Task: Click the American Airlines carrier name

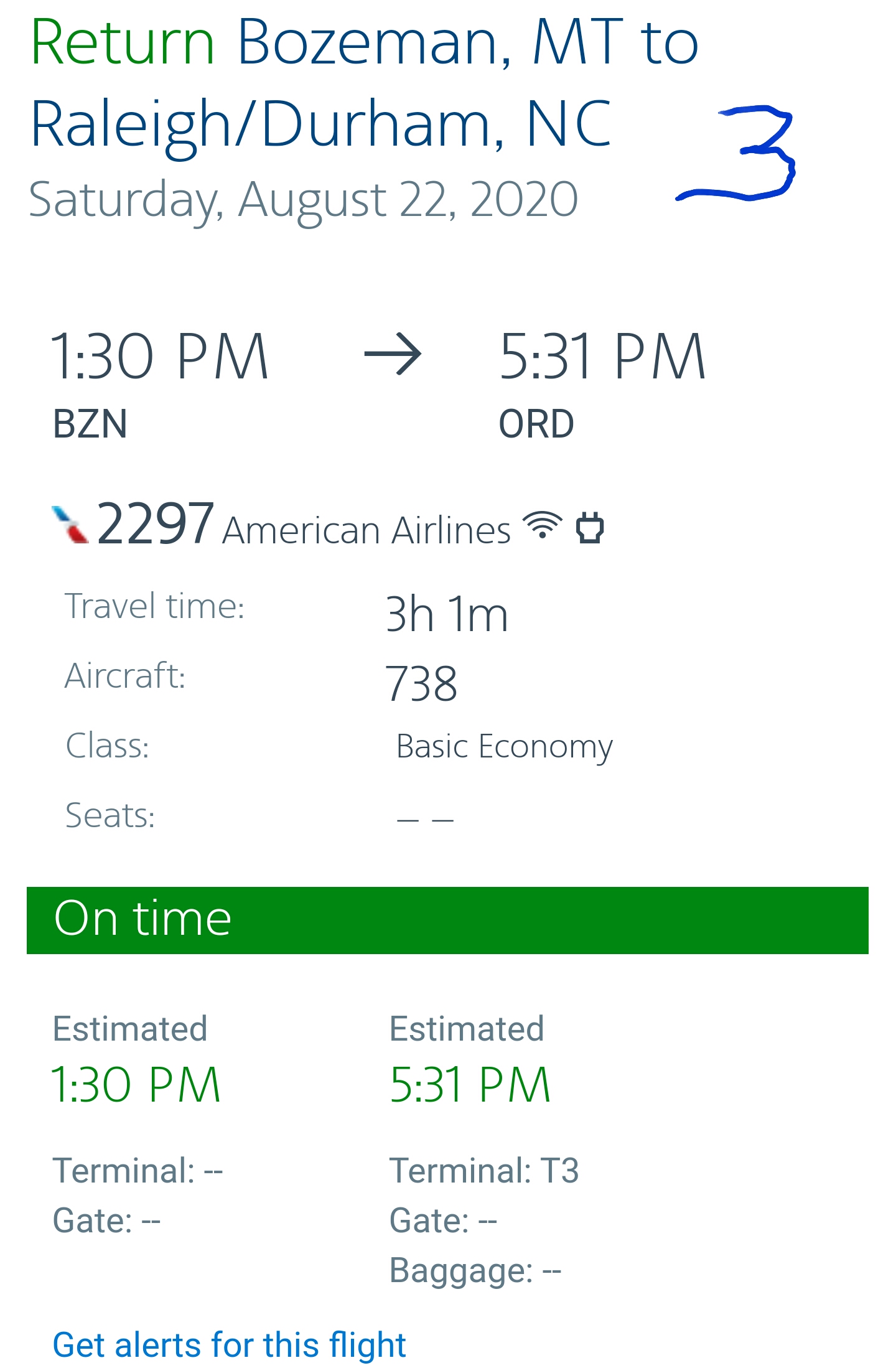Action: [366, 531]
